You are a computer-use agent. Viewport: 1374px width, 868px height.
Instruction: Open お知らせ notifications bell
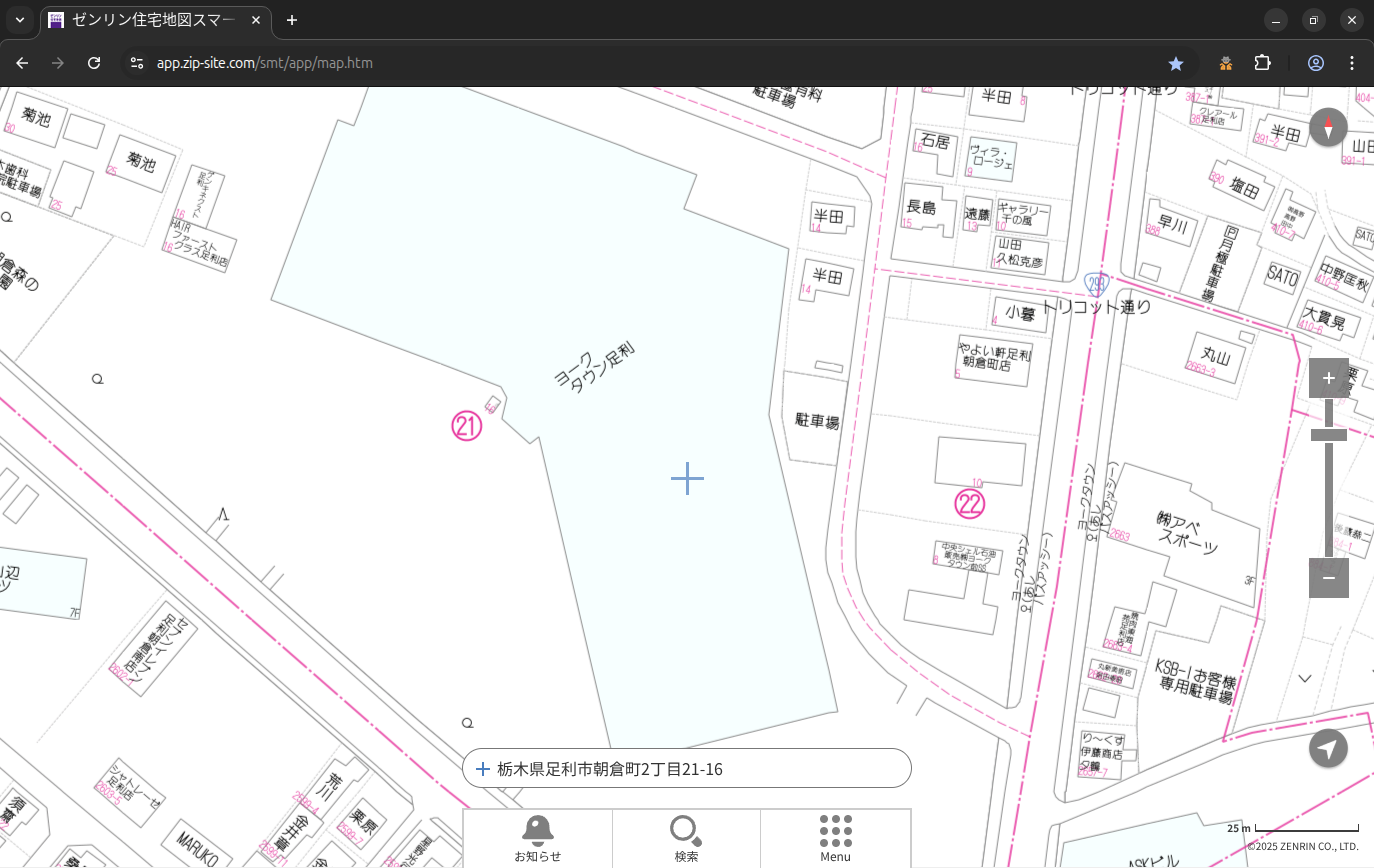pyautogui.click(x=538, y=838)
